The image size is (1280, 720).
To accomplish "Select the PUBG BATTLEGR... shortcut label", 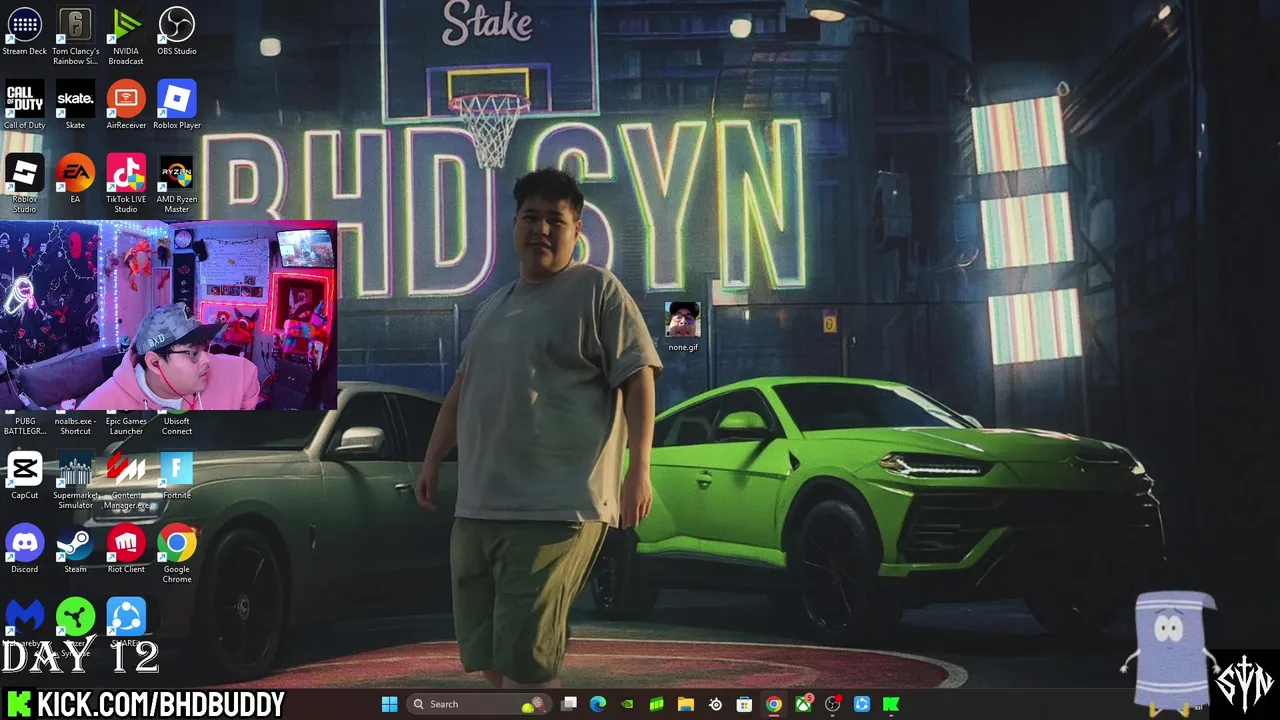I will click(x=25, y=426).
